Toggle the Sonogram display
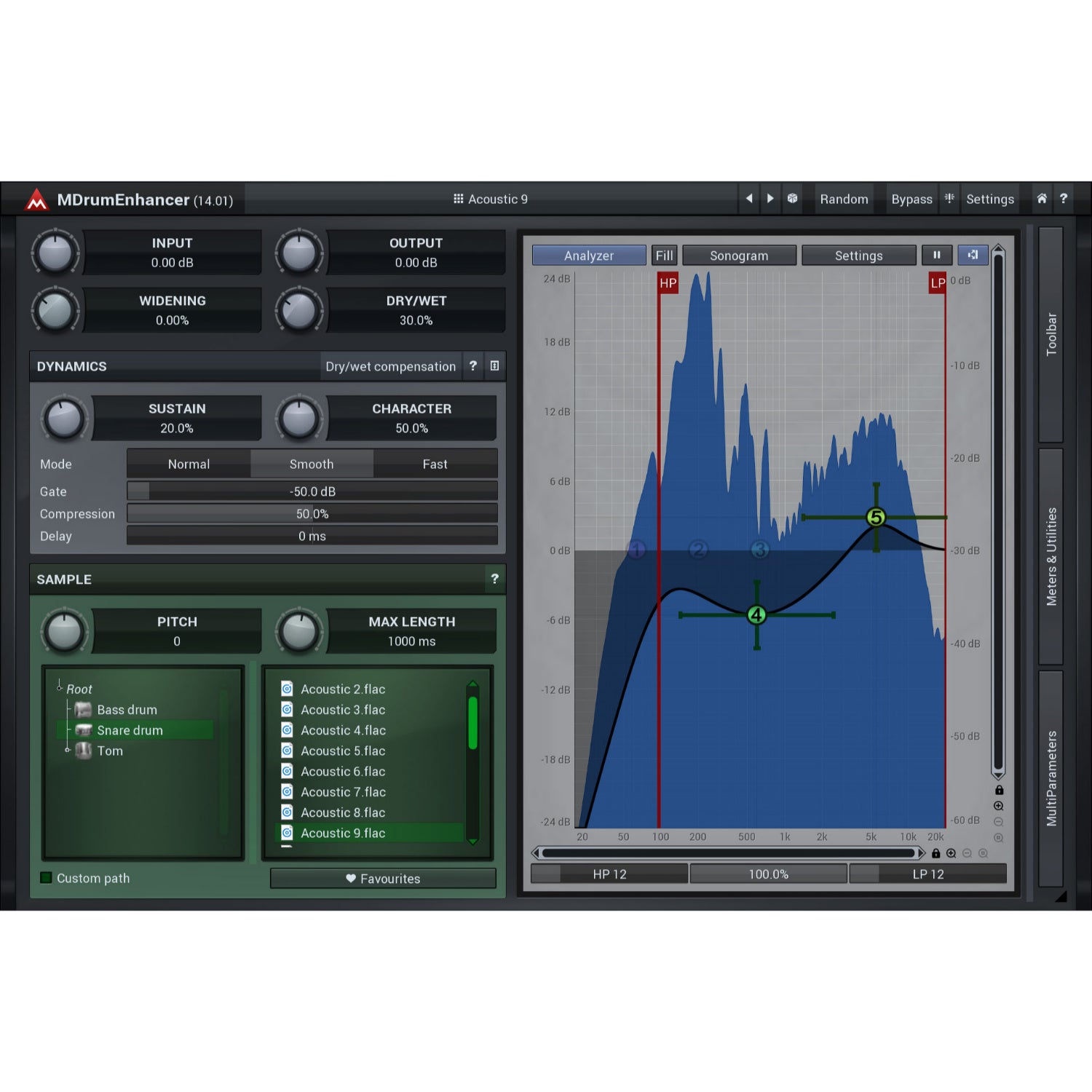1092x1092 pixels. pos(739,255)
